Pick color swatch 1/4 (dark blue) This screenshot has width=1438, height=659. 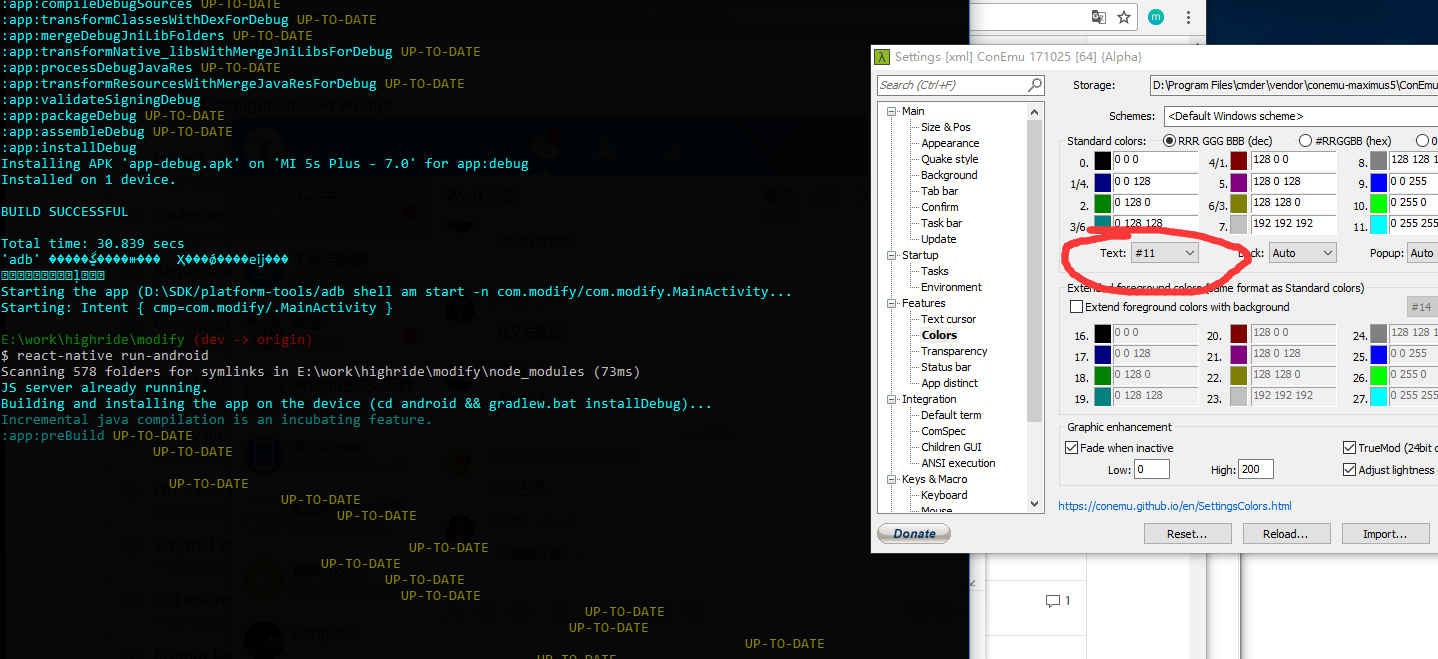pos(1103,183)
